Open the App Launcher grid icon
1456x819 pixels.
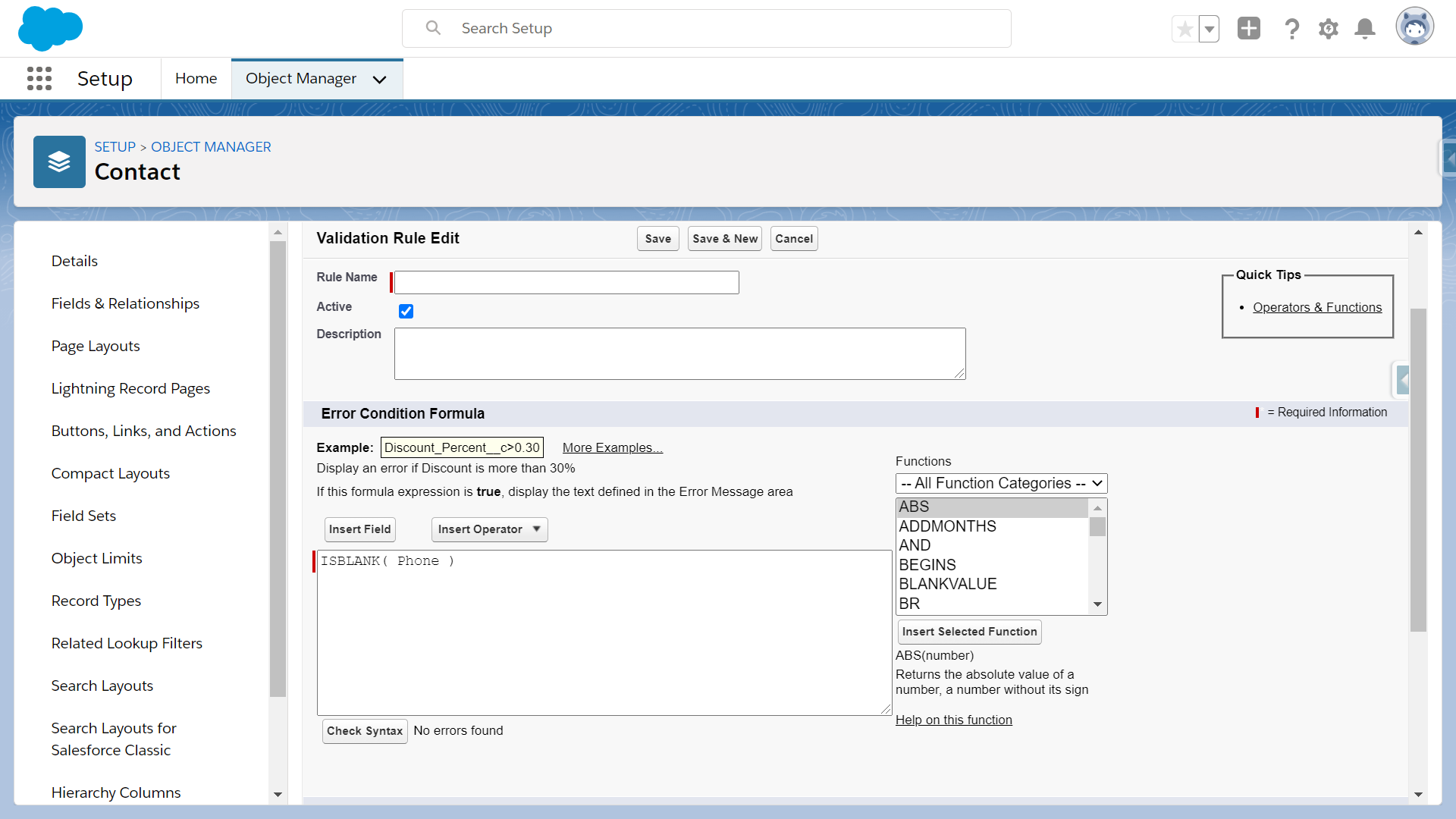[39, 78]
